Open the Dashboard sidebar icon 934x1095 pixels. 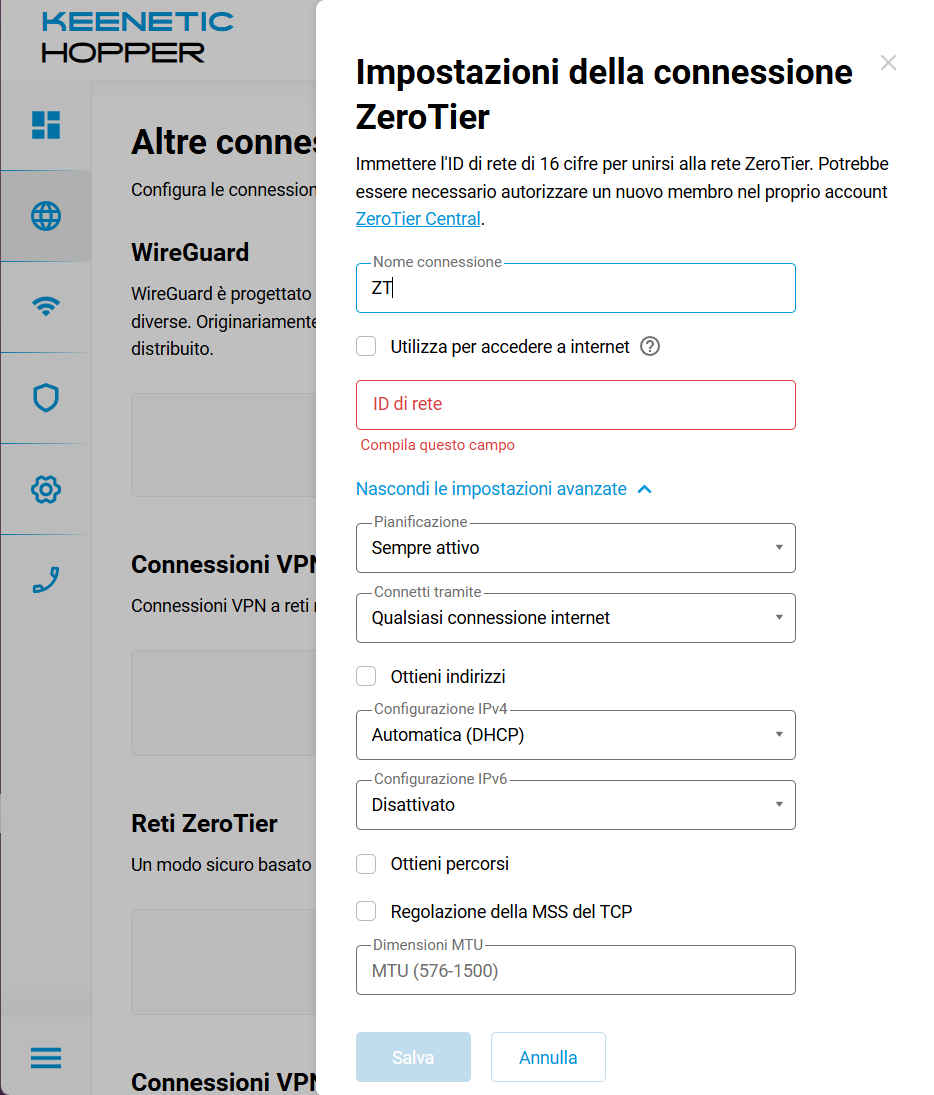point(46,125)
